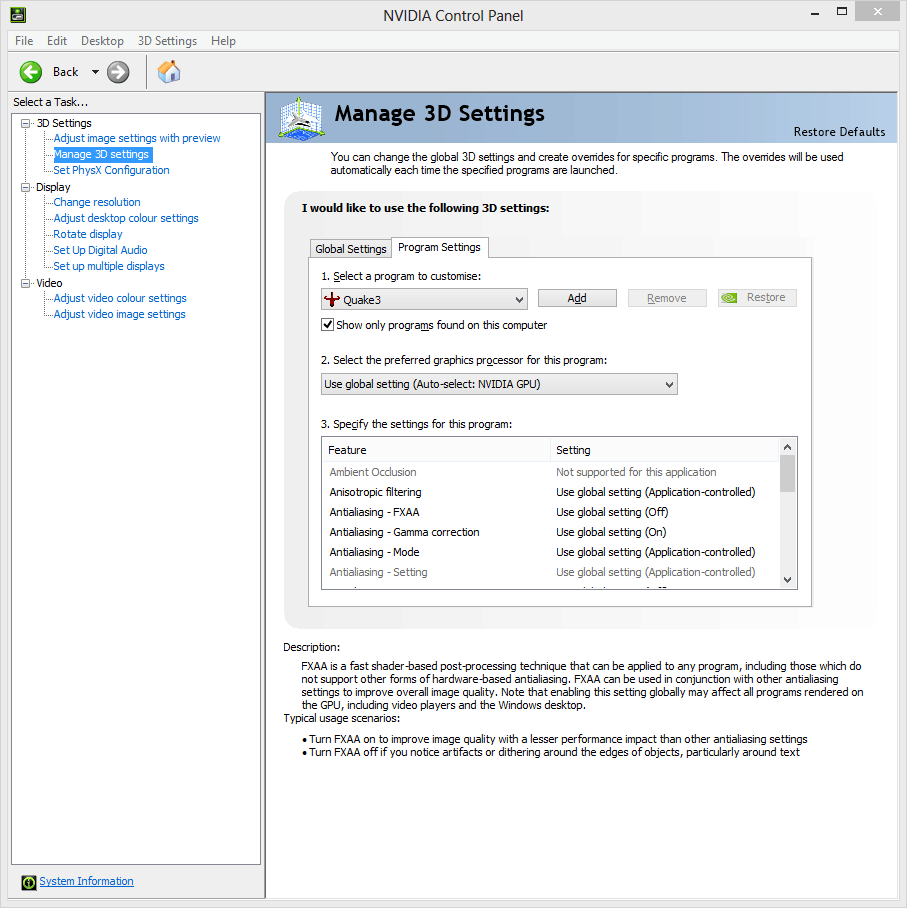
Task: Select the Antialiasing - Setting feature row
Action: 550,572
